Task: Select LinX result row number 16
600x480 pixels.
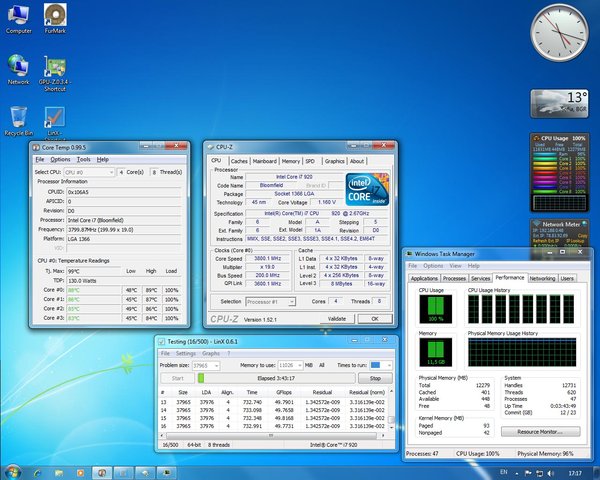Action: [x=272, y=426]
